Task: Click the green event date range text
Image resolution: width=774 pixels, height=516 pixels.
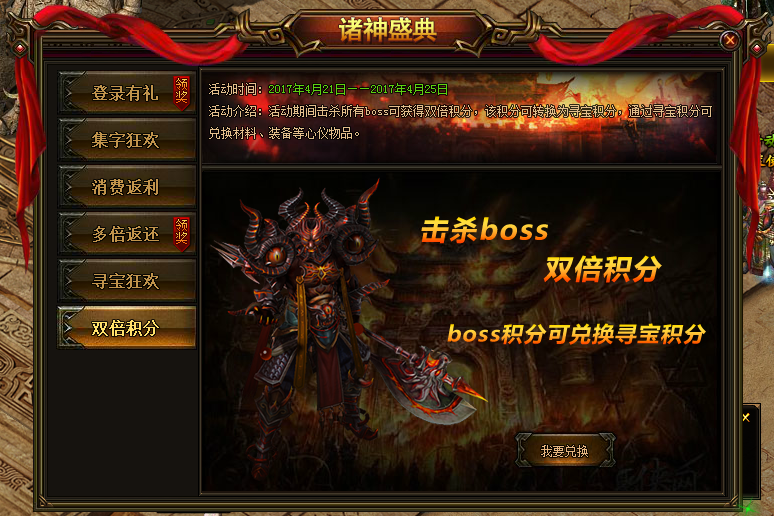Action: tap(358, 89)
